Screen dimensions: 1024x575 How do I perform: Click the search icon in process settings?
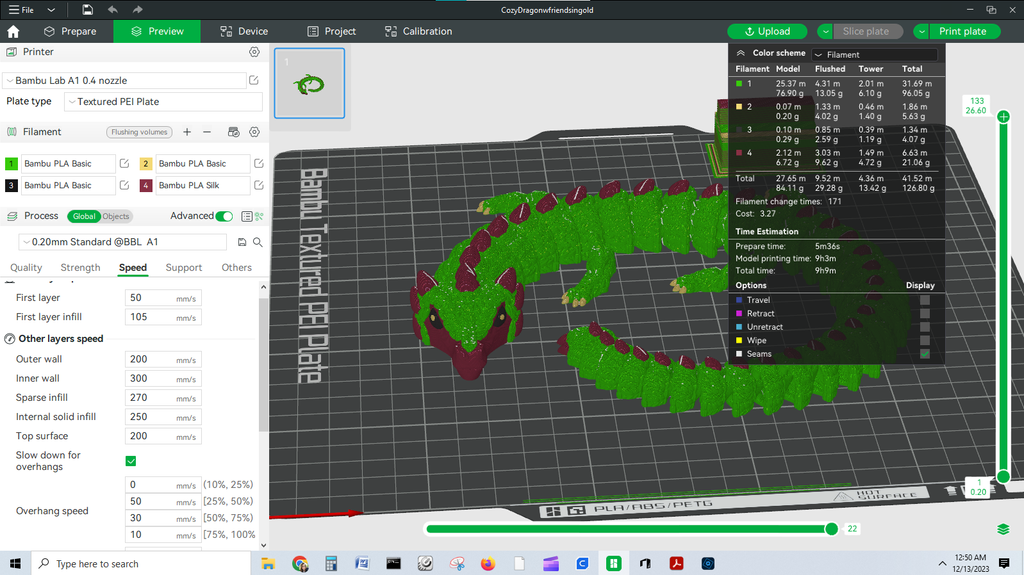click(258, 242)
